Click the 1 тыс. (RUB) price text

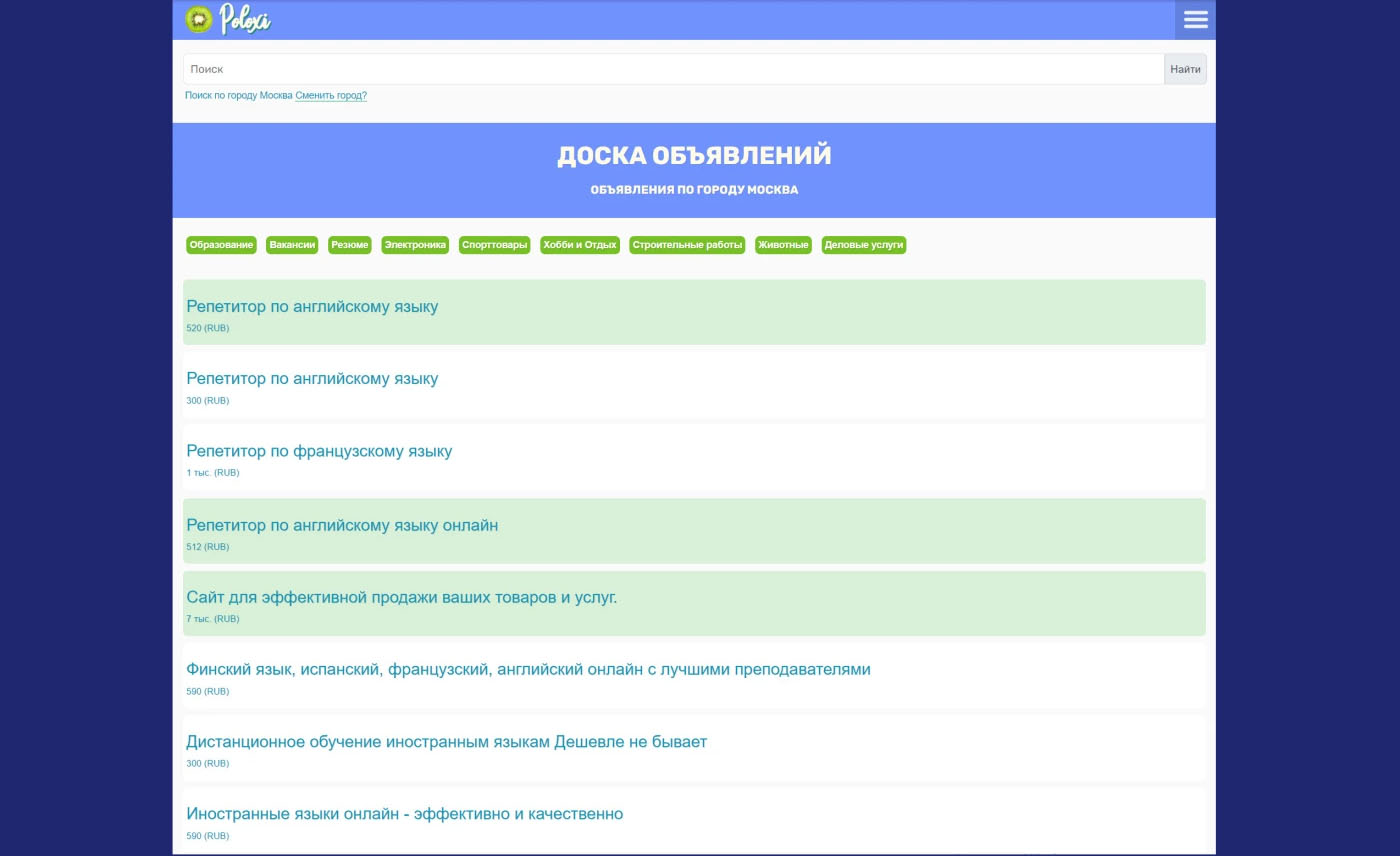213,473
